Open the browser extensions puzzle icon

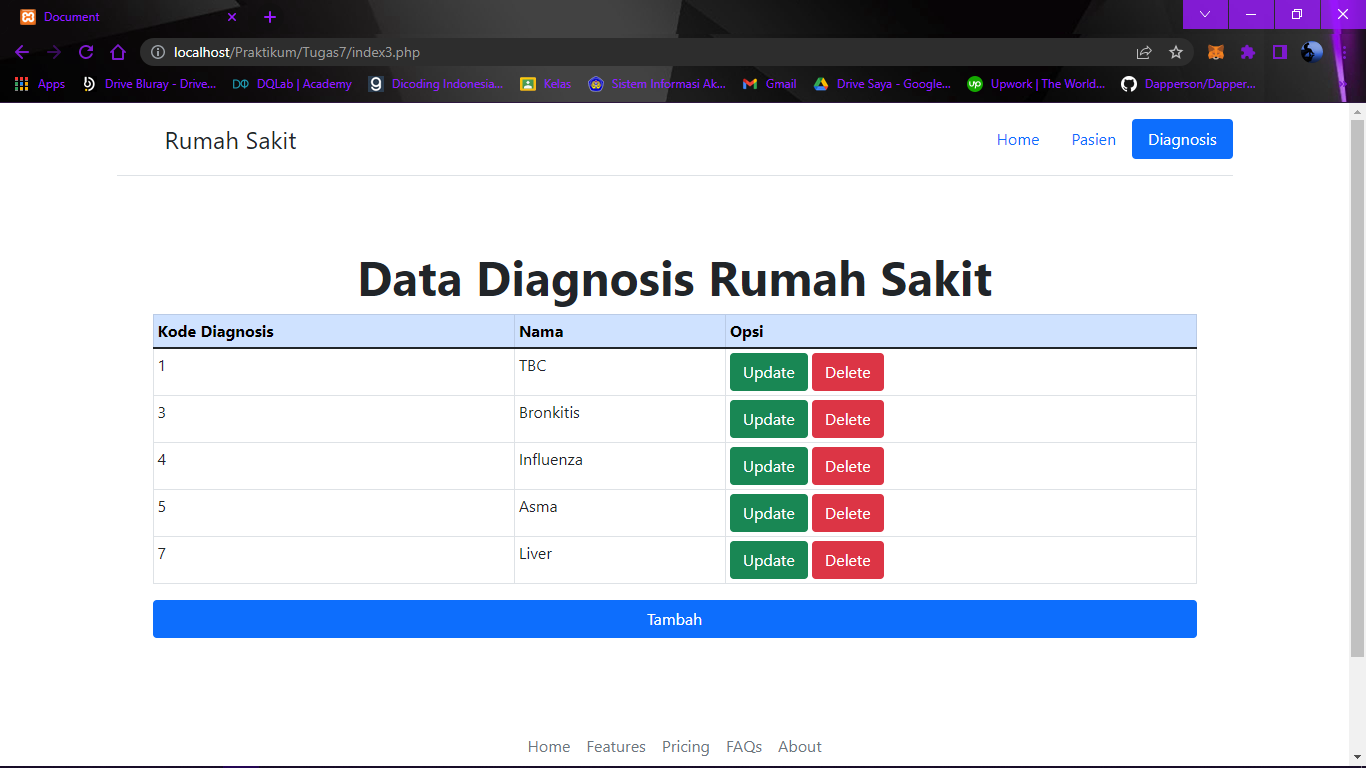pos(1248,52)
